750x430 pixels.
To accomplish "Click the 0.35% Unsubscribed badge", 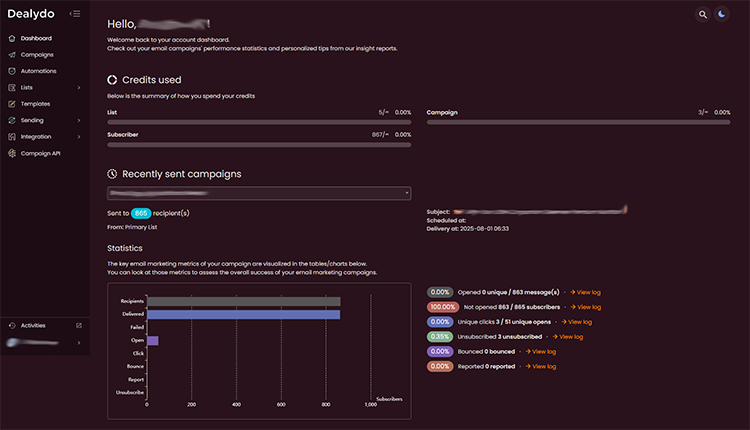I will click(x=440, y=337).
